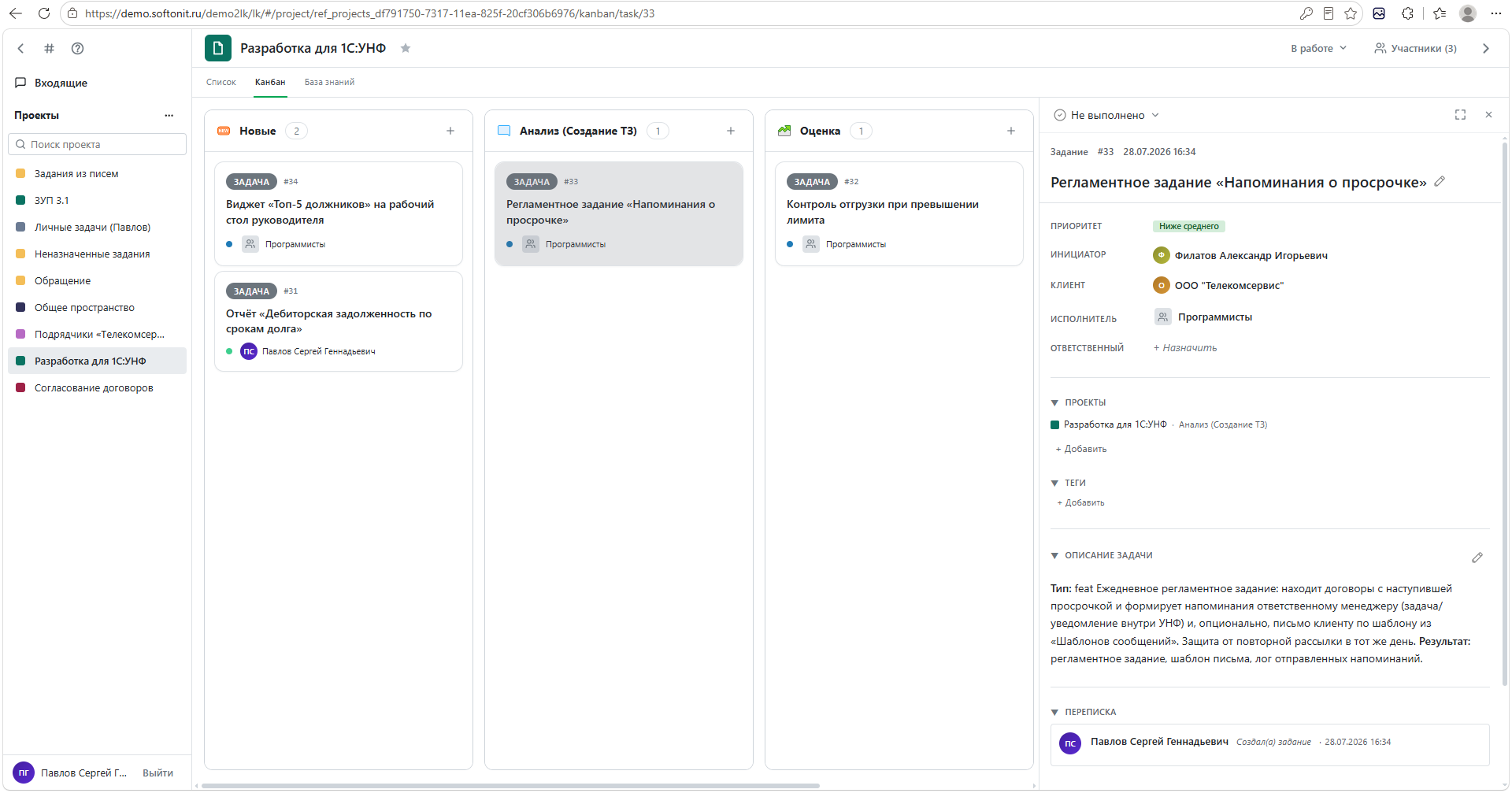Open the База знаний tab
Screen dimensions: 1512x793
[x=329, y=82]
